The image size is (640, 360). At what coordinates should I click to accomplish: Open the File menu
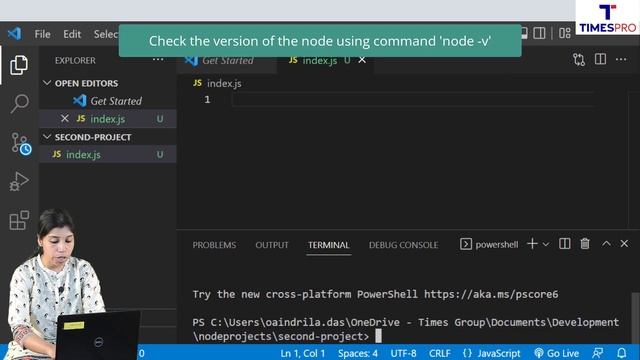pyautogui.click(x=42, y=34)
